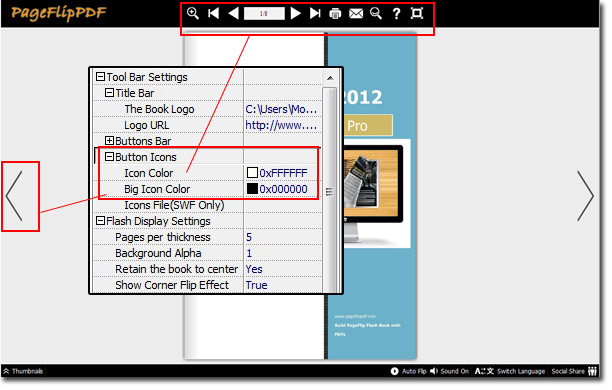Click the Background Alpha value 1
This screenshot has width=612, height=390.
pyautogui.click(x=249, y=253)
